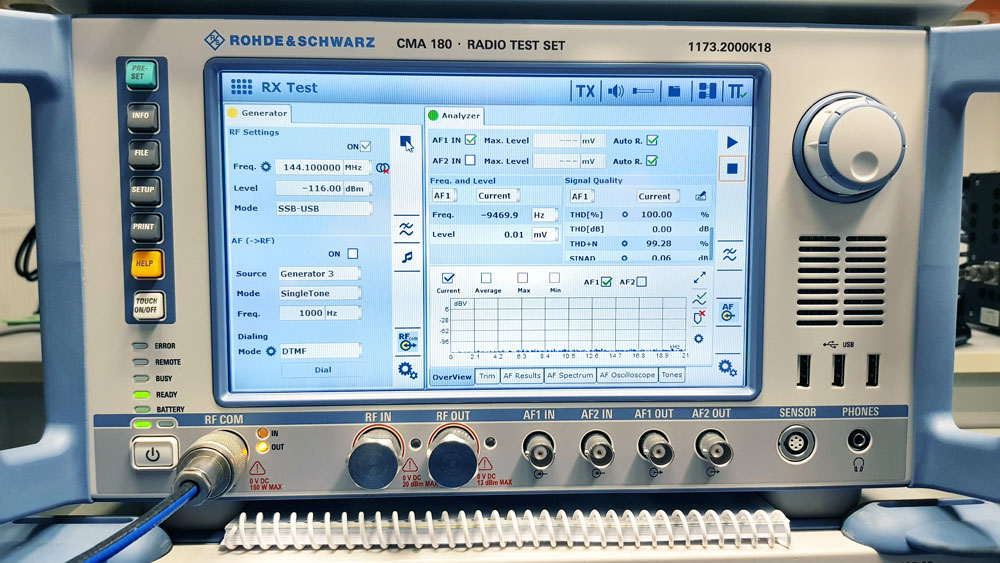Expand the spectrum graph to full size
The image size is (1000, 563).
pyautogui.click(x=699, y=277)
